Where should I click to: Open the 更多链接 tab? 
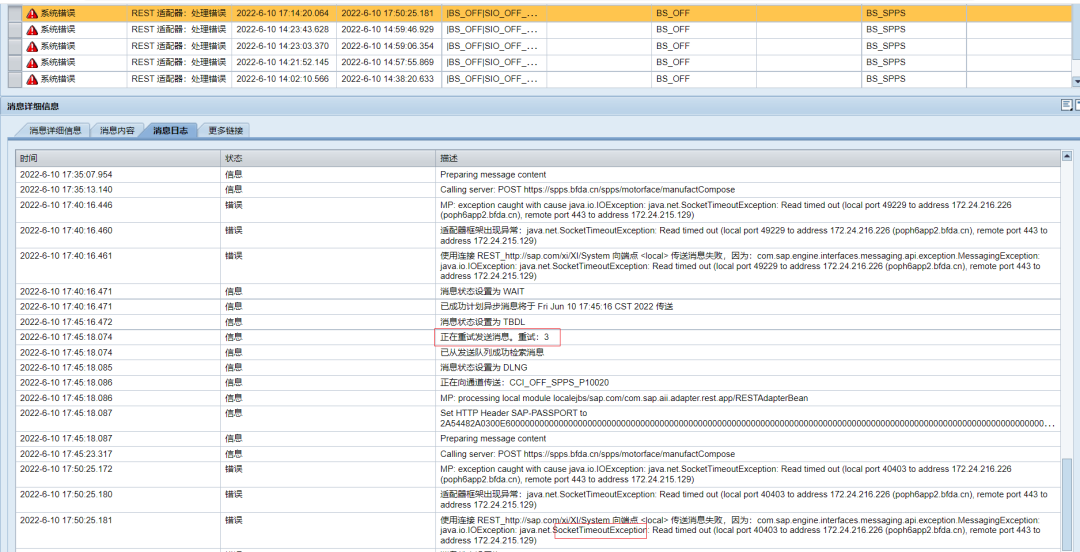[226, 130]
